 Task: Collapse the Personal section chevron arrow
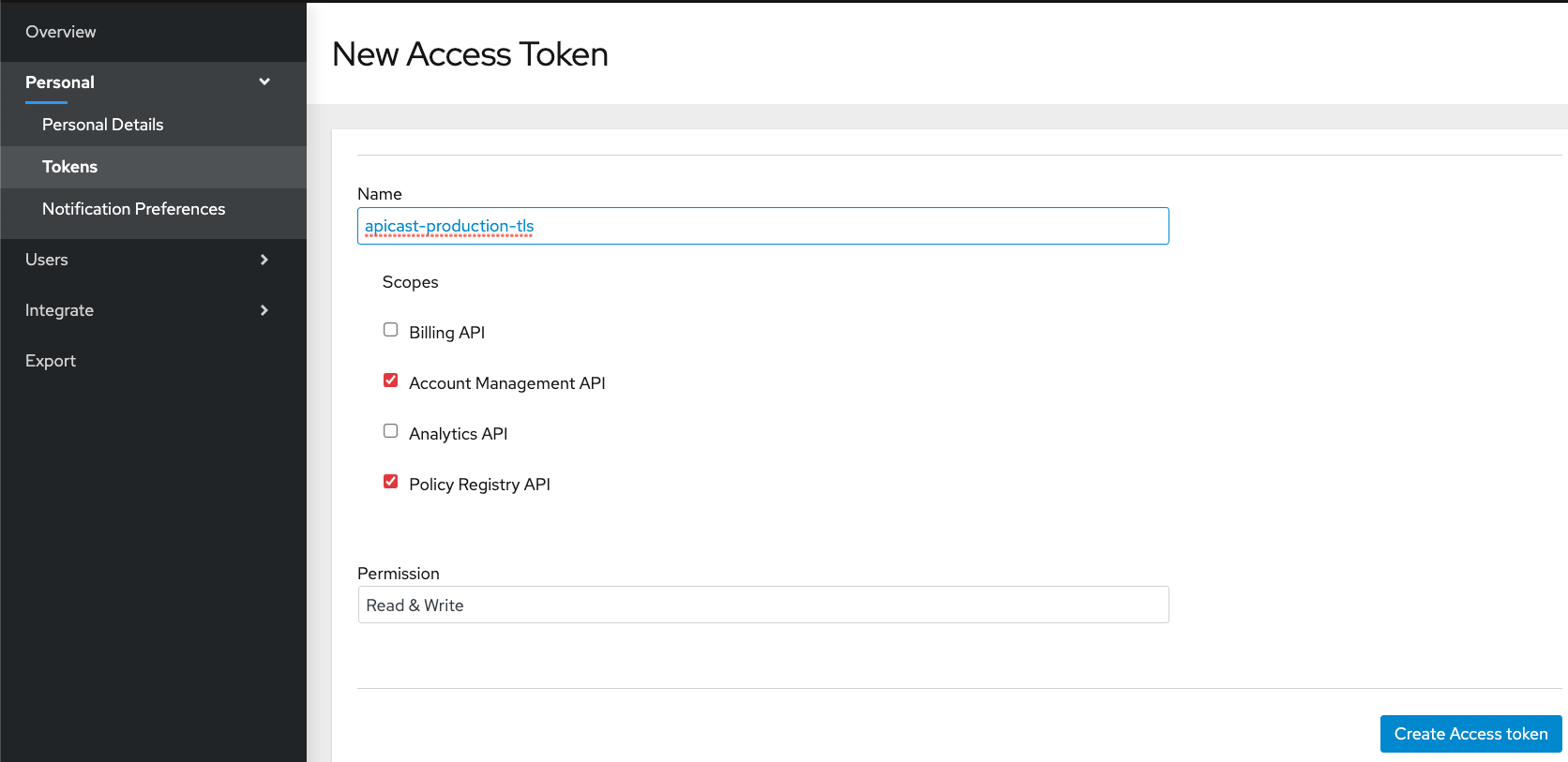click(x=264, y=82)
